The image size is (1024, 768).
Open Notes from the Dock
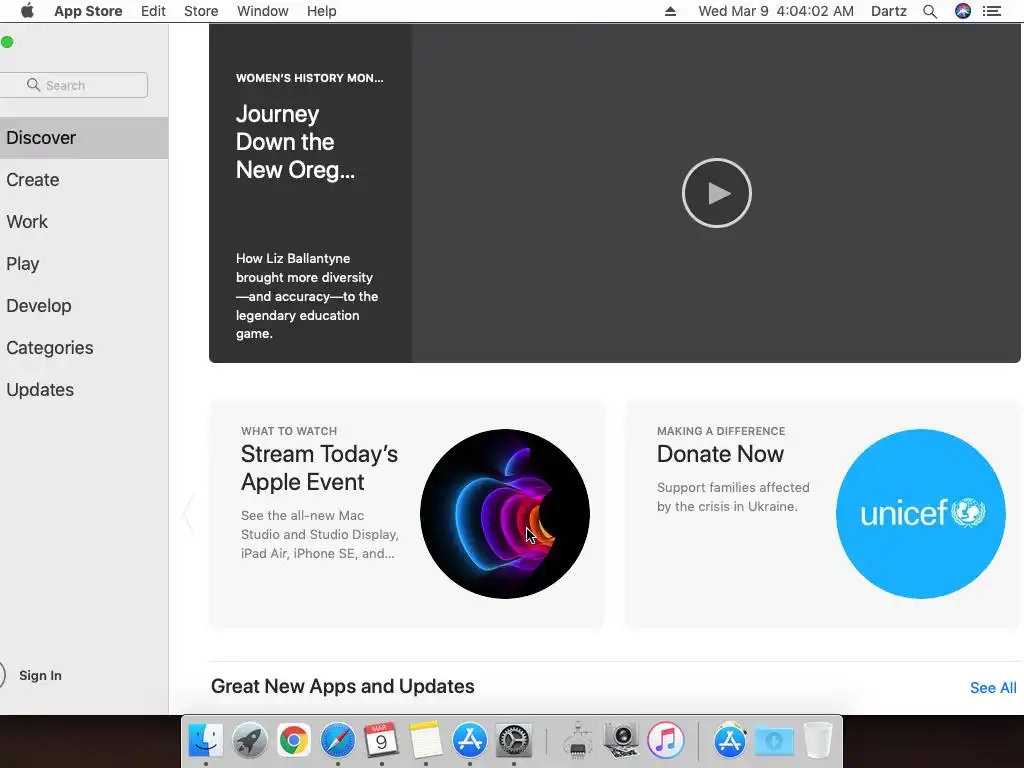(426, 740)
